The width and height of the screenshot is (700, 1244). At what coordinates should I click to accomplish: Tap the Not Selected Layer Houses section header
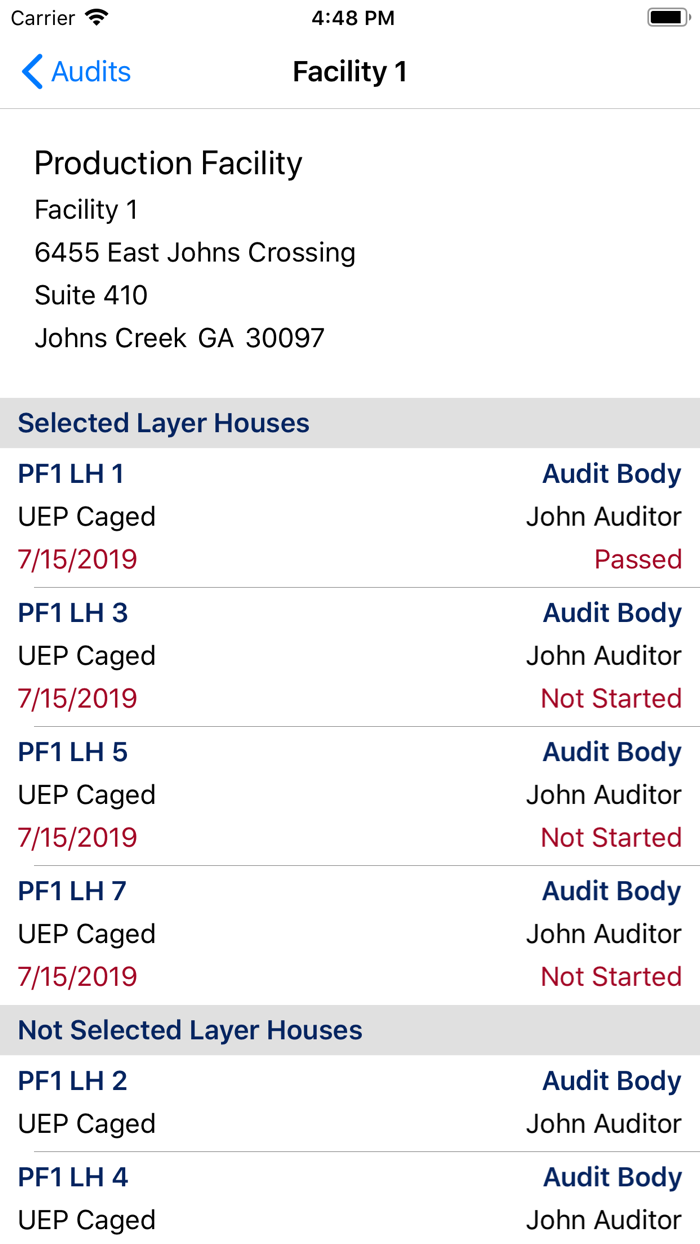tap(190, 1030)
